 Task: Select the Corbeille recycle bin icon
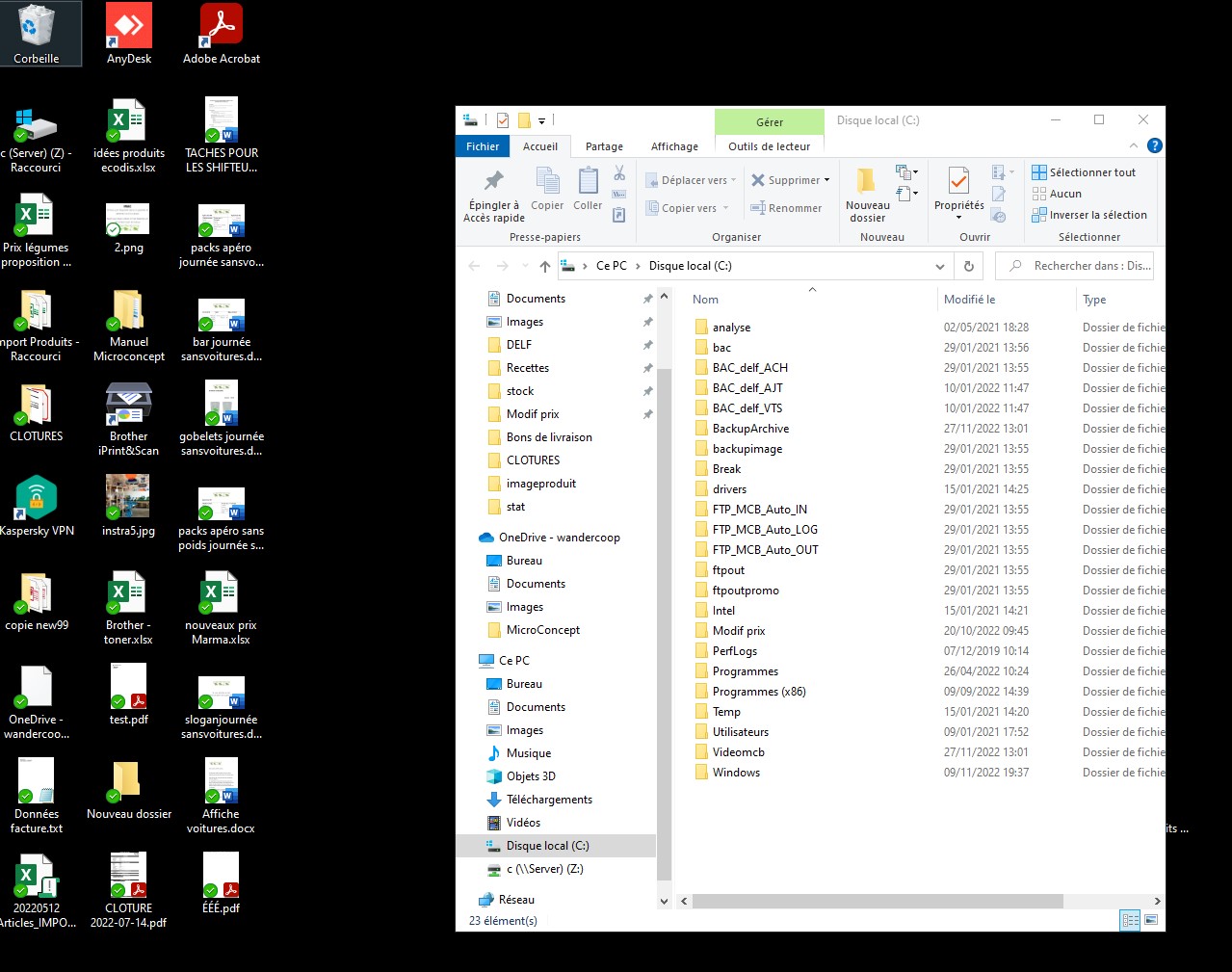point(37,34)
